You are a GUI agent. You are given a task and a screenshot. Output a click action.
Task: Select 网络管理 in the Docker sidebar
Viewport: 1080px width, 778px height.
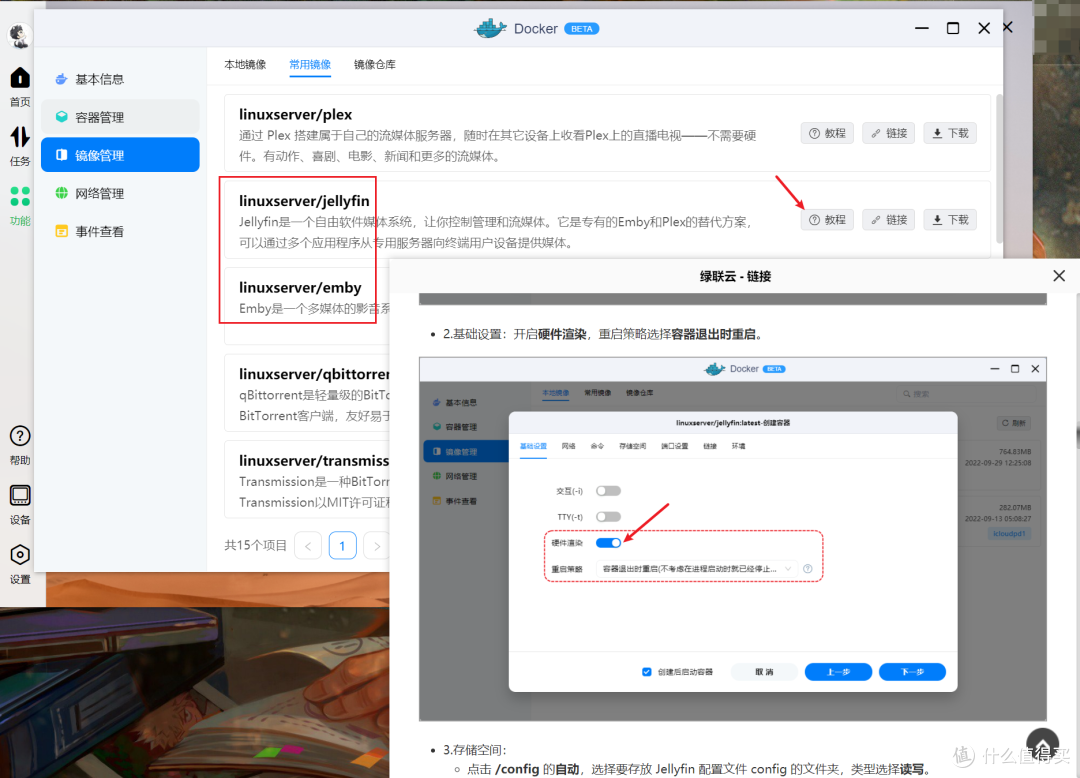[120, 193]
